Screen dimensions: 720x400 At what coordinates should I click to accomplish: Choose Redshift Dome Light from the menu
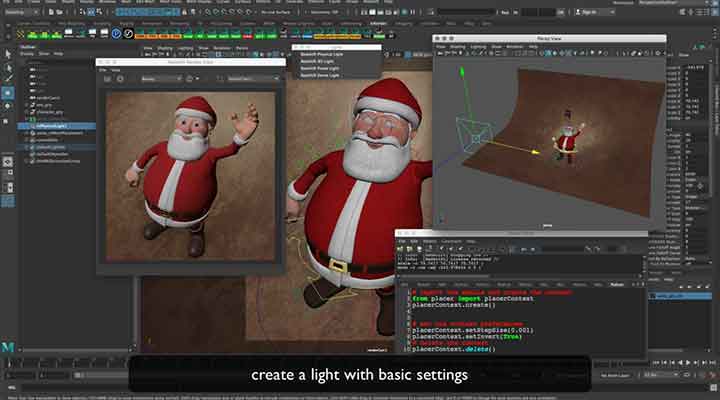pyautogui.click(x=318, y=75)
